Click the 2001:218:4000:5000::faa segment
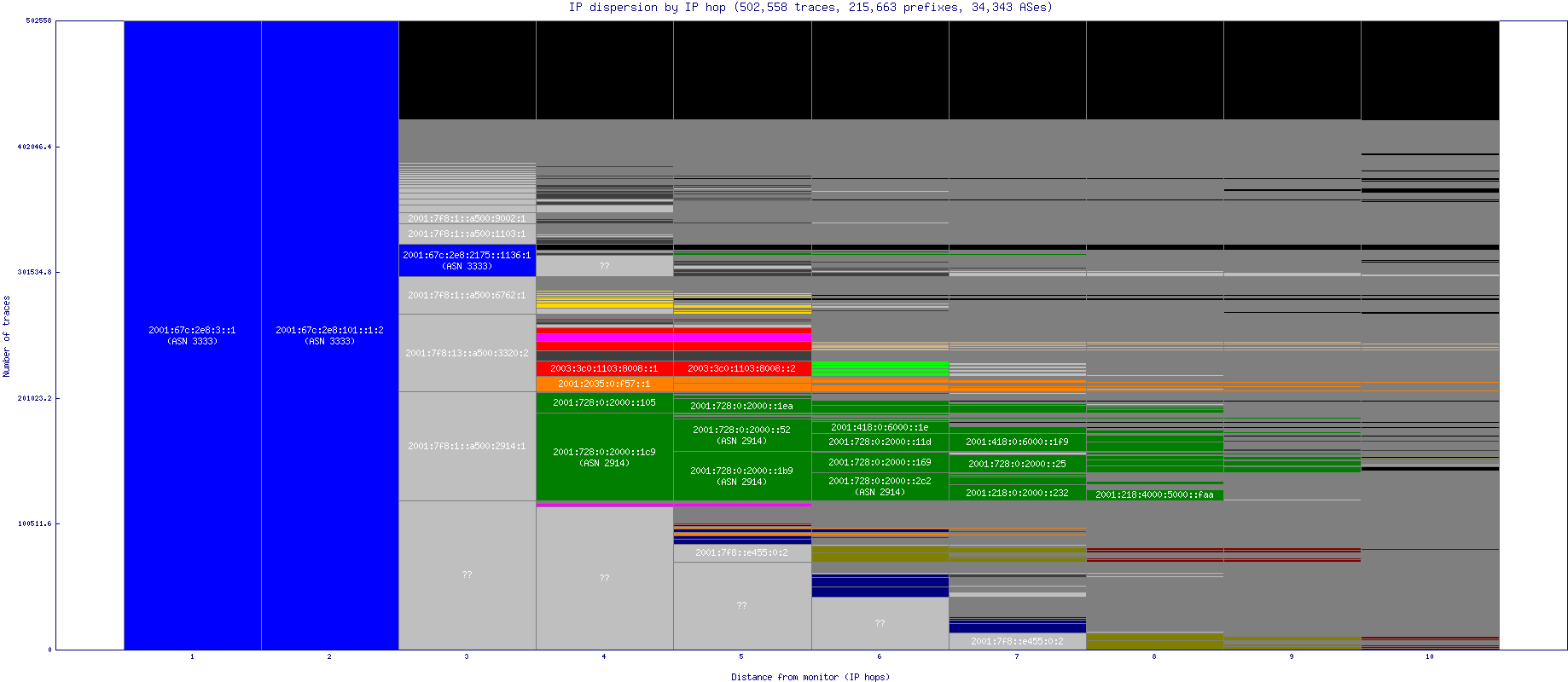This screenshot has height=682, width=1568. [x=1154, y=494]
